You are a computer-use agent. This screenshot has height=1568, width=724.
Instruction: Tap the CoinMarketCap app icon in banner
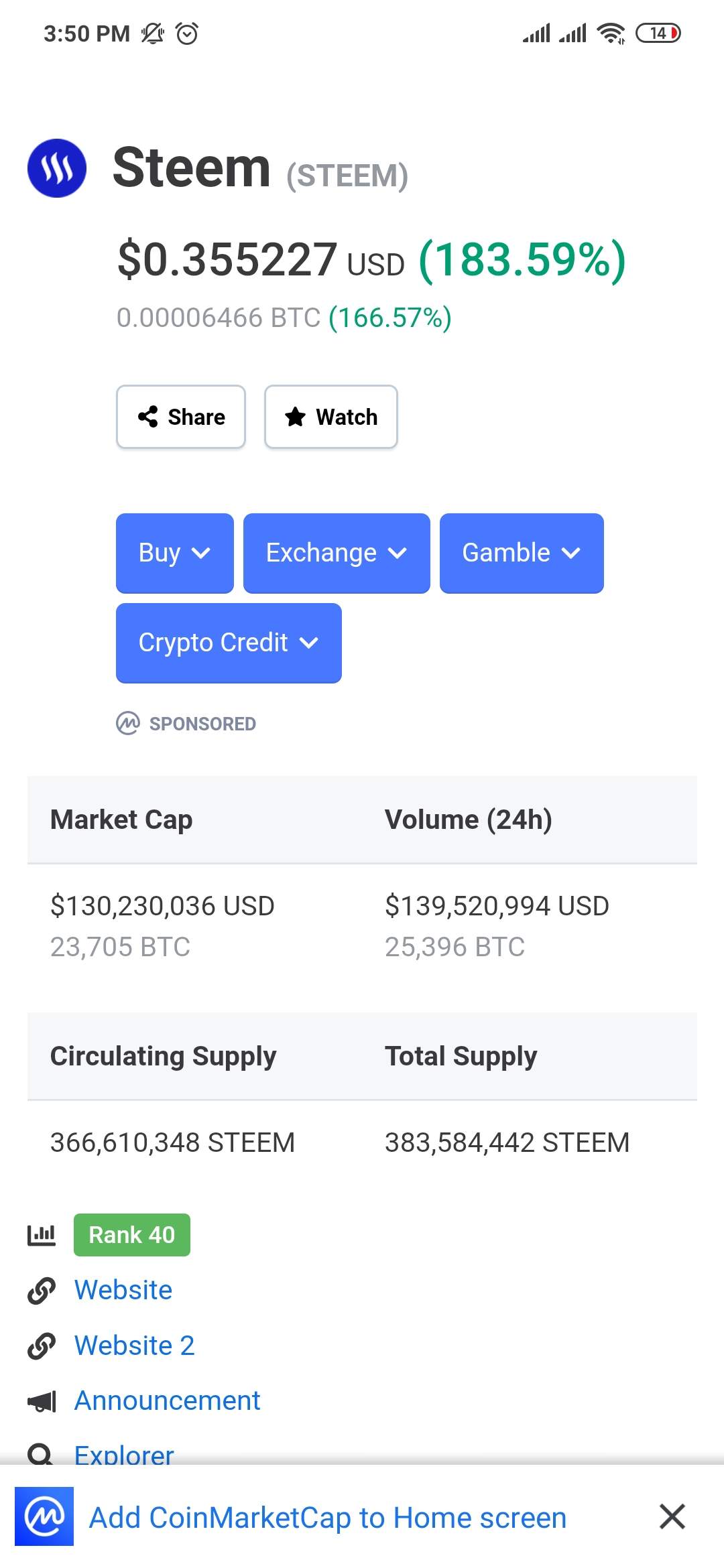44,1516
